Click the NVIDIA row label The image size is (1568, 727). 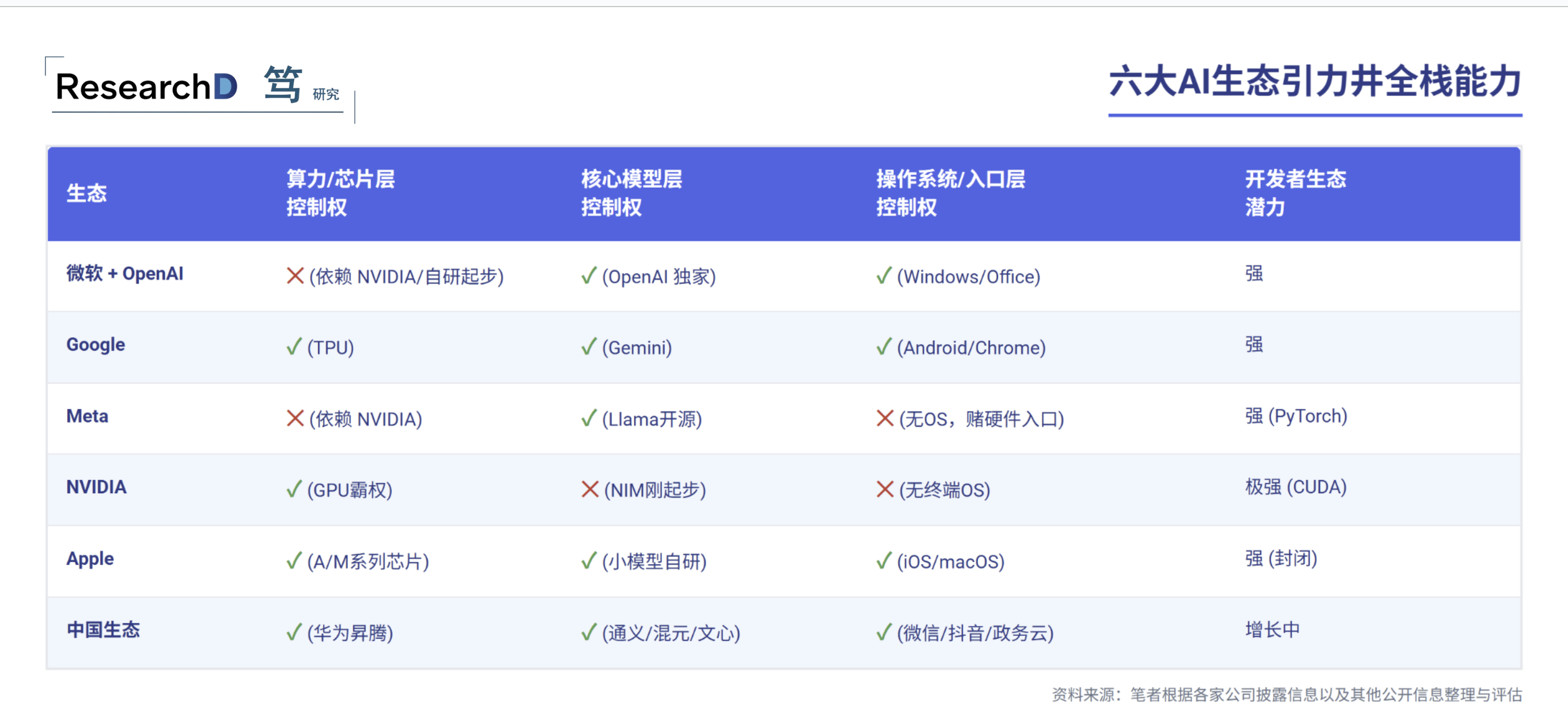(x=96, y=487)
